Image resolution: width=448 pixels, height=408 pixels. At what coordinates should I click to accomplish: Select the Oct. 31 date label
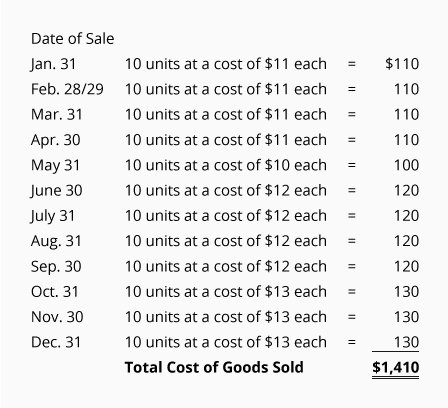pos(55,292)
